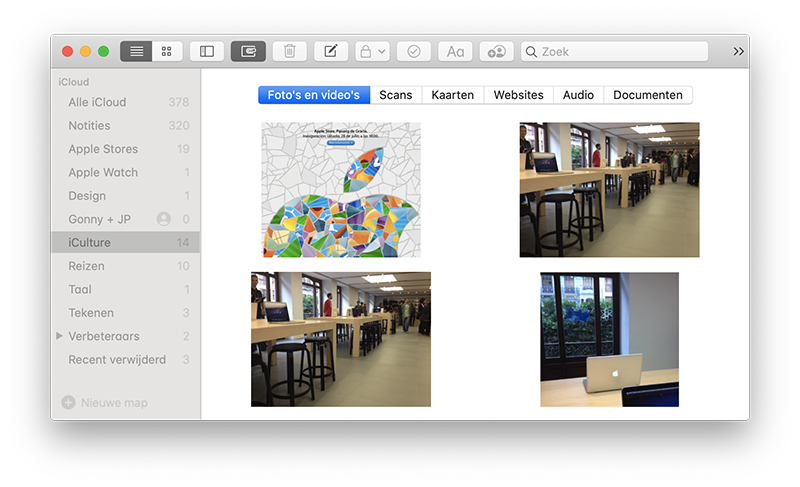This screenshot has width=800, height=487.
Task: Expand the Verbeteraars folder triangle
Action: click(59, 336)
